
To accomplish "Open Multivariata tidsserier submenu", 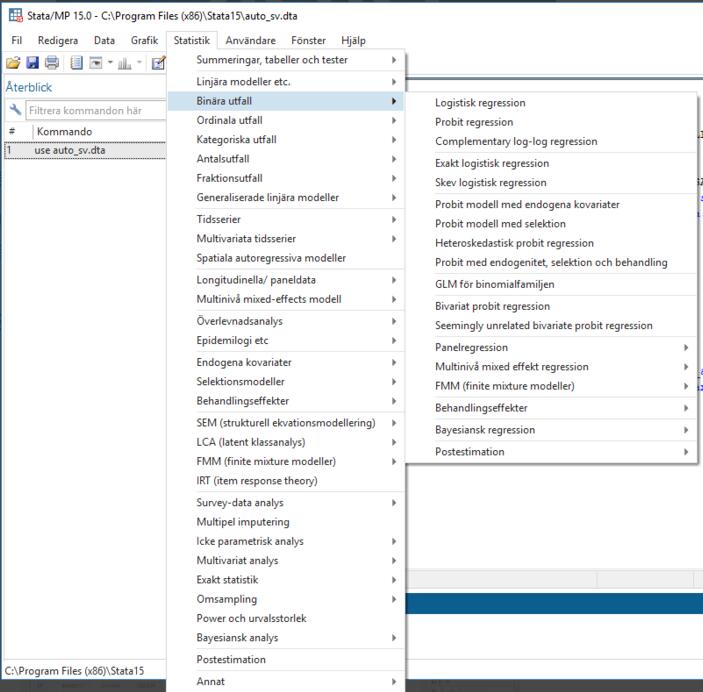I will [286, 239].
